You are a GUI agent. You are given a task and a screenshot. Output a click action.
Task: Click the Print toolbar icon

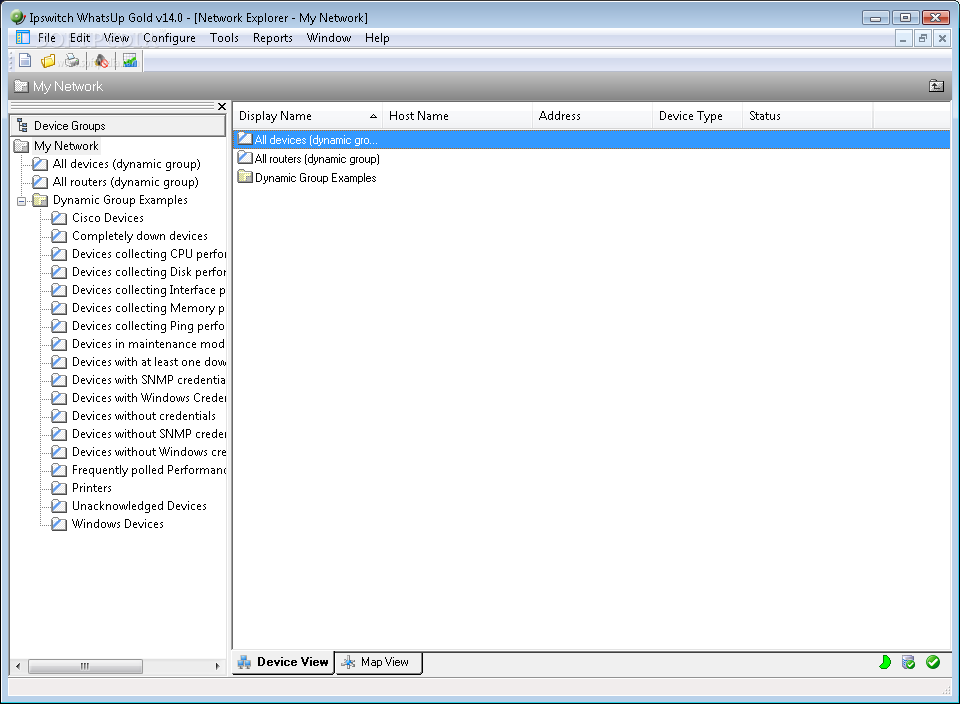(72, 61)
